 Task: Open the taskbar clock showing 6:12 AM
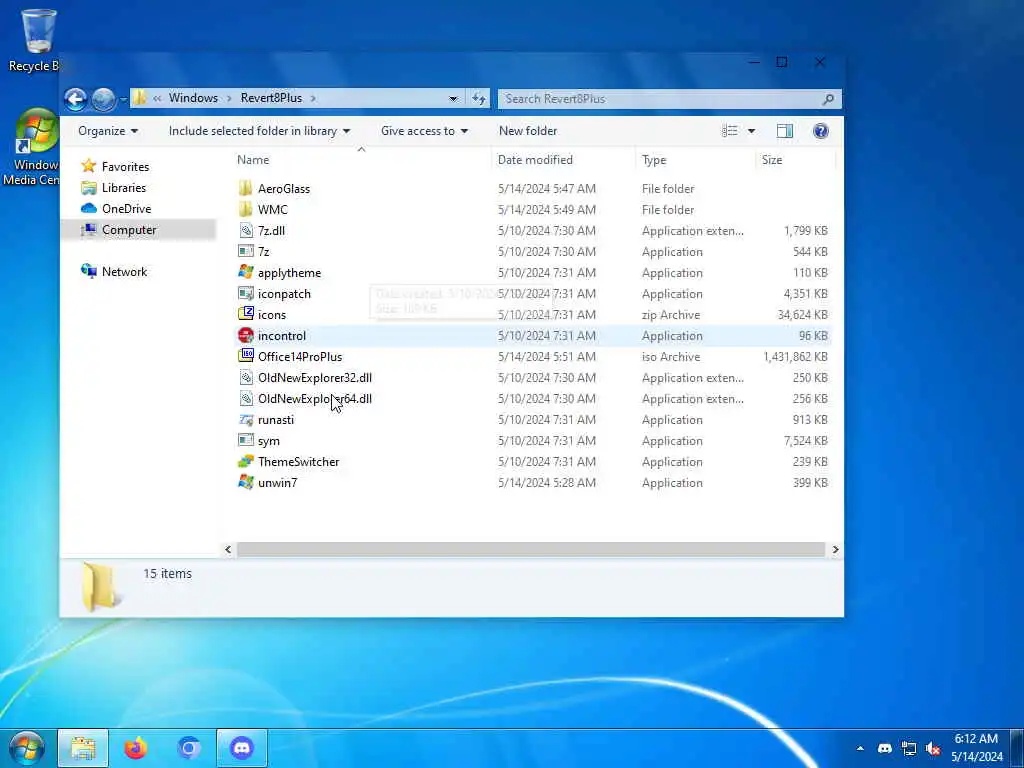[x=976, y=748]
